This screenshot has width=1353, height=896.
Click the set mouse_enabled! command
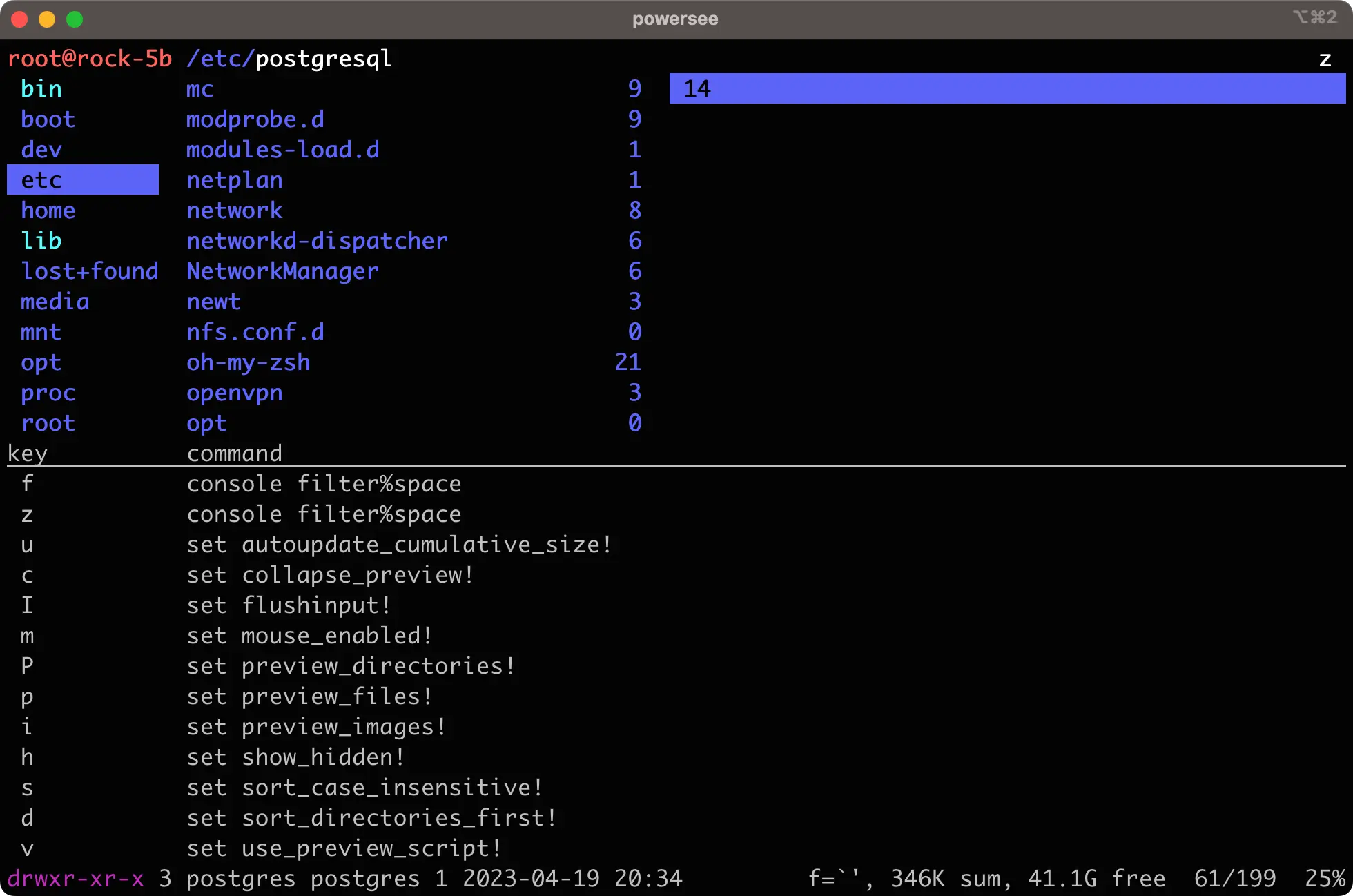(x=309, y=636)
